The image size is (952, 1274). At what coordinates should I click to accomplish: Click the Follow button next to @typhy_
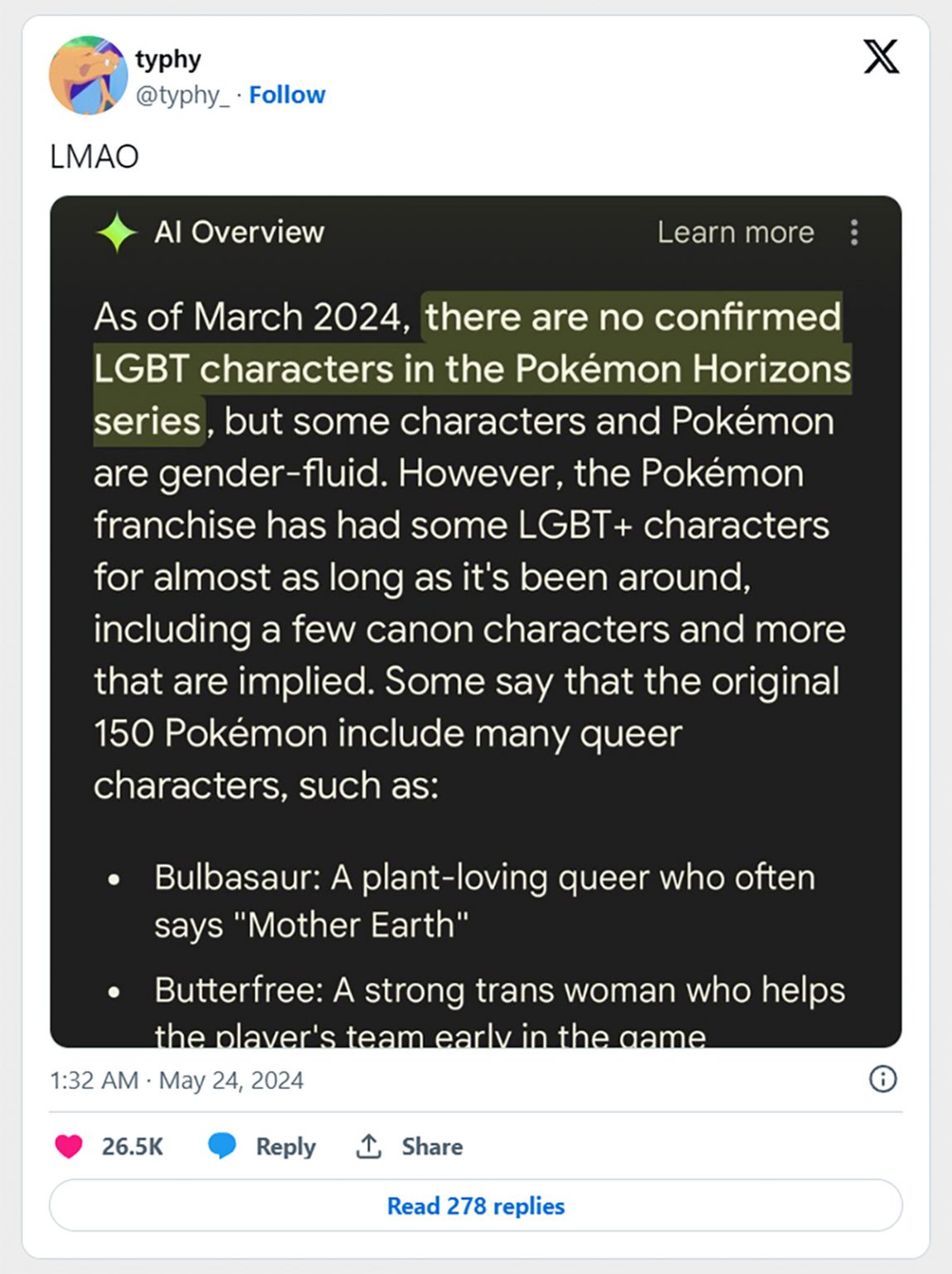[287, 95]
